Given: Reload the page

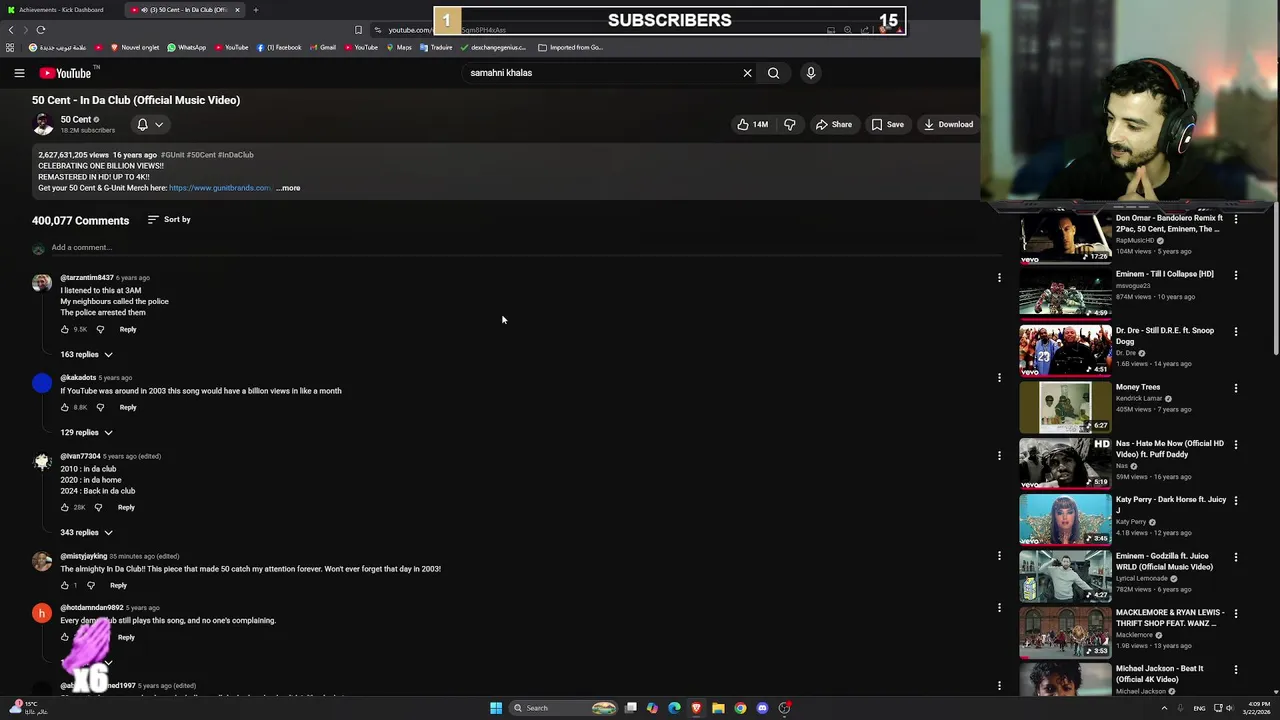Looking at the screenshot, I should coord(41,30).
